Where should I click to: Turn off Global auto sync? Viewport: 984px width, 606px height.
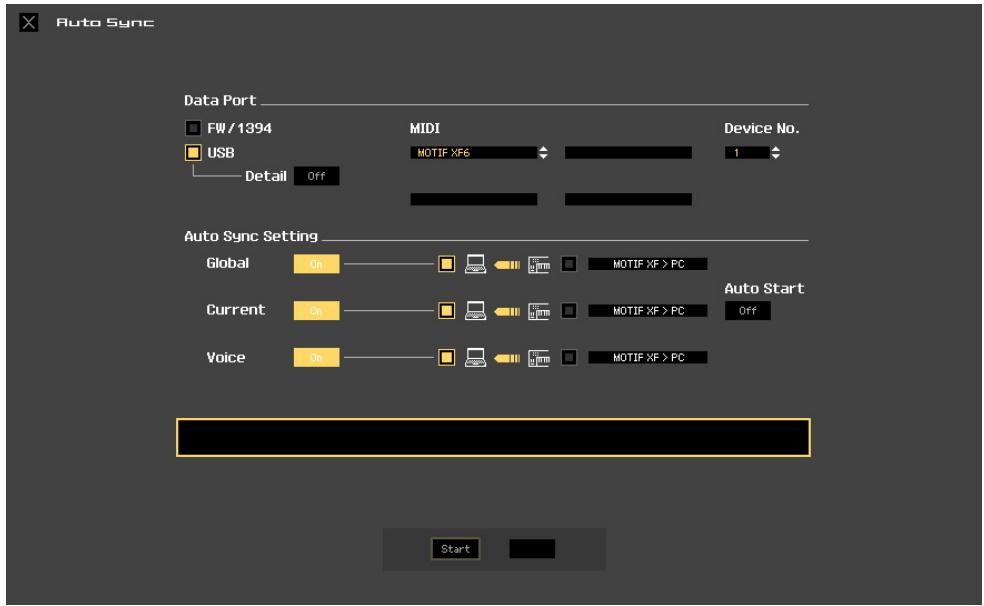316,263
